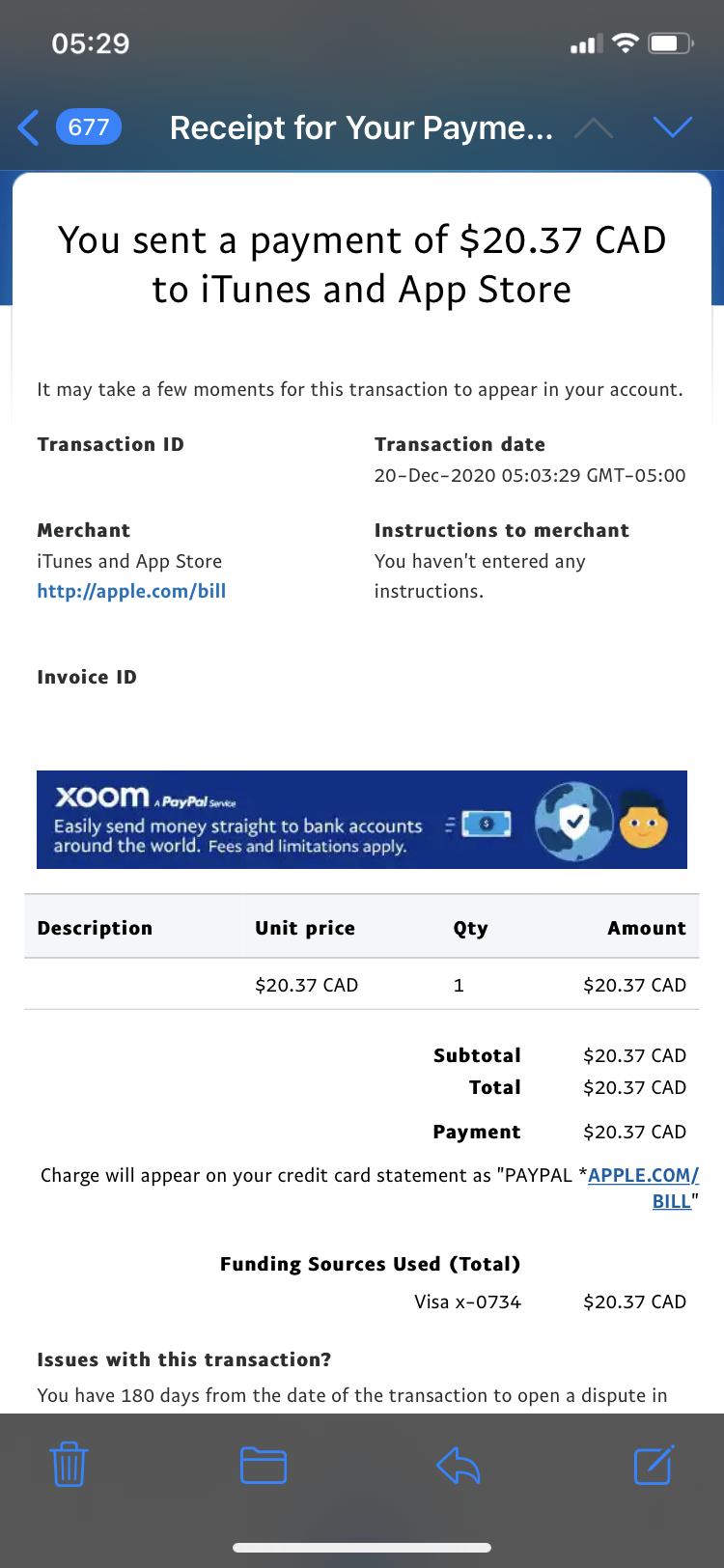Go to next message with down chevron
724x1568 pixels.
[673, 127]
